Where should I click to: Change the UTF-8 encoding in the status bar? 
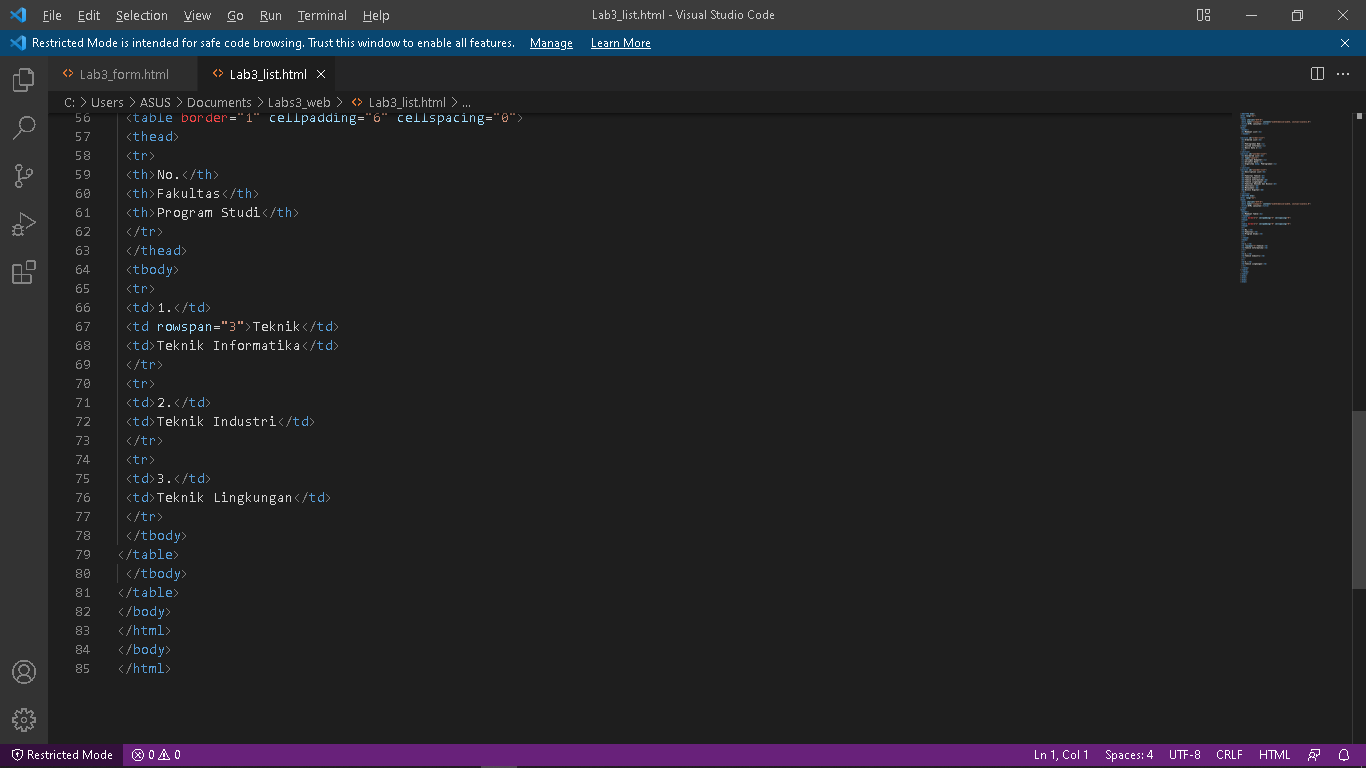[1184, 754]
